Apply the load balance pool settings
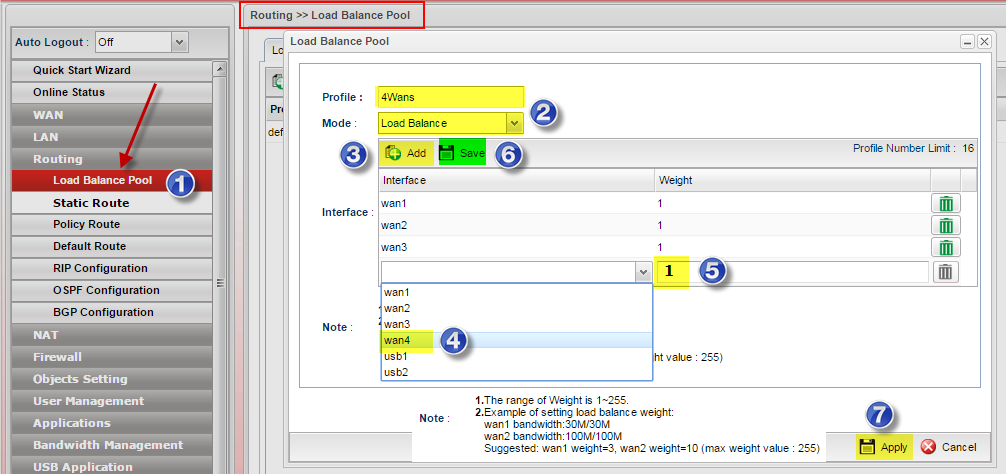 pos(883,447)
